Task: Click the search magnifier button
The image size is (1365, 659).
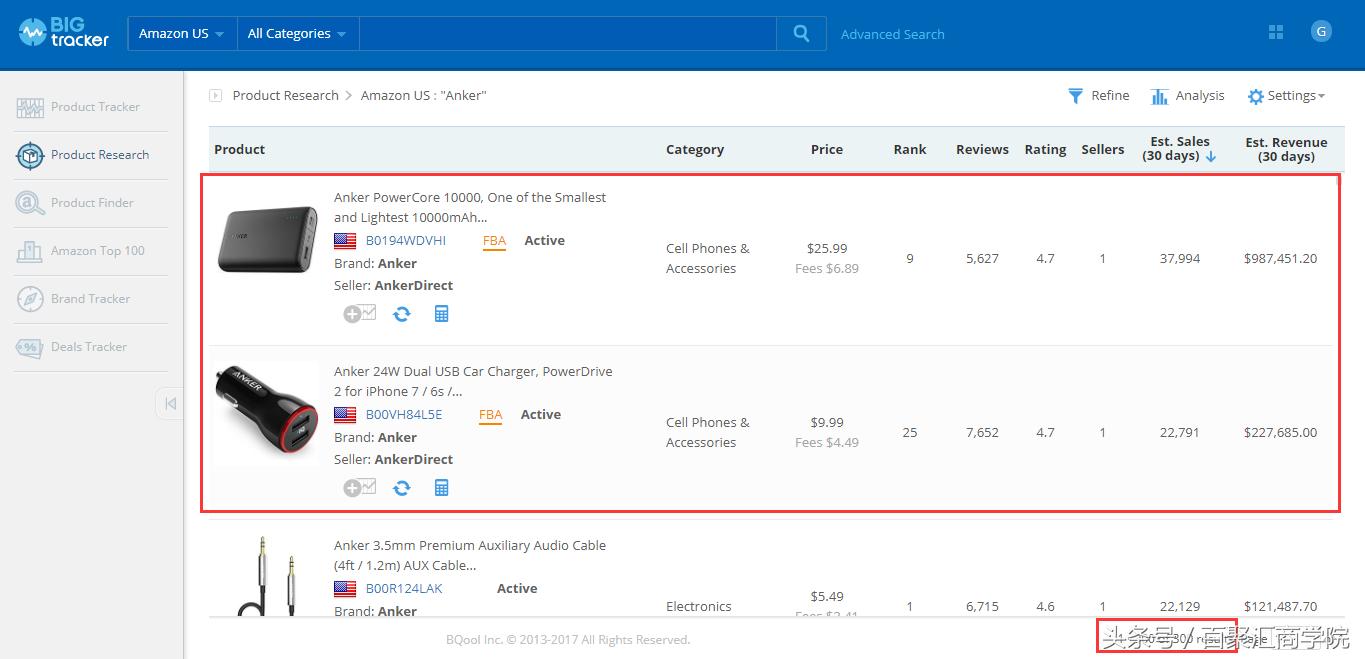Action: point(801,33)
